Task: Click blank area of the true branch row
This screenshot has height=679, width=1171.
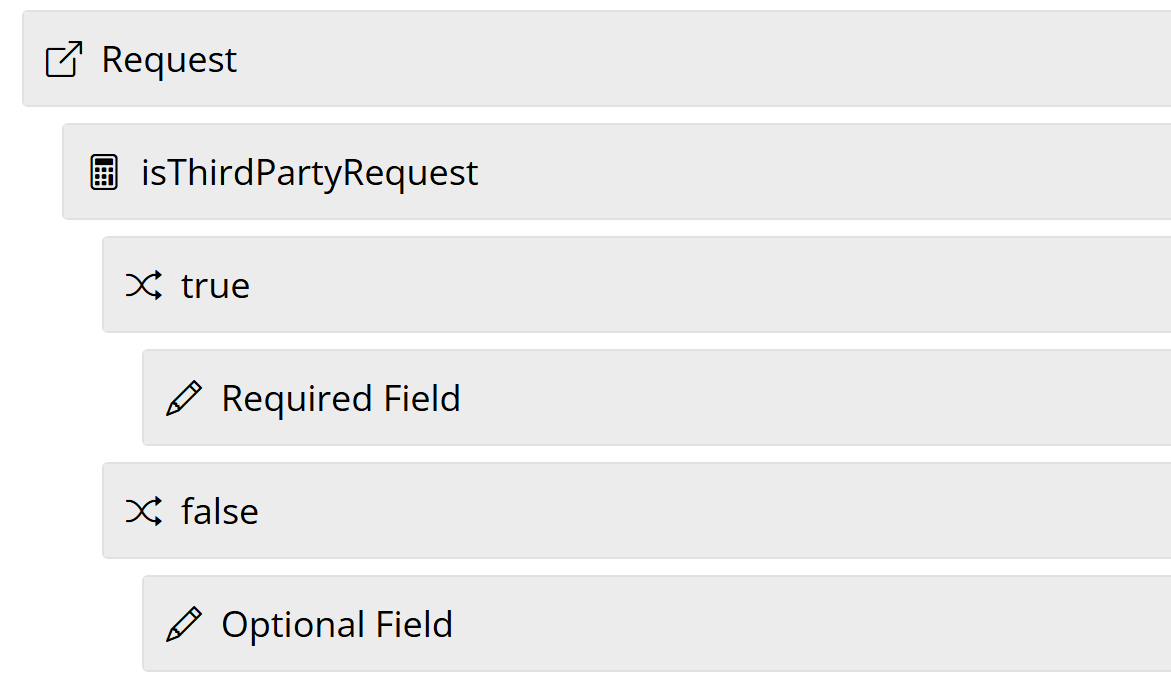Action: [700, 286]
